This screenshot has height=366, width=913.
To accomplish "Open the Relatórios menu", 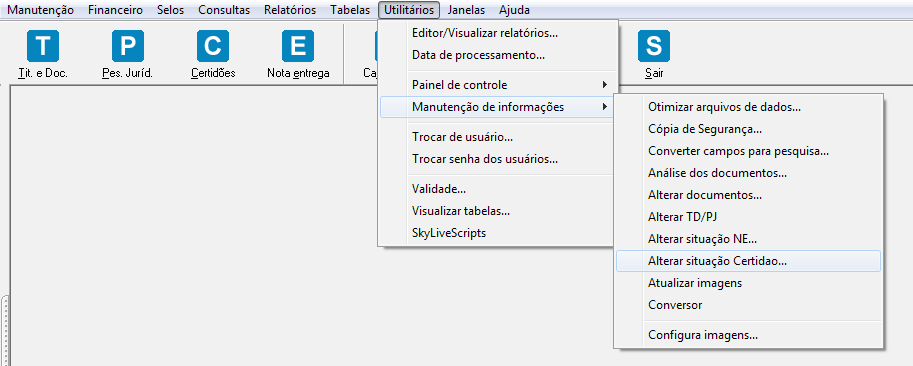I will click(x=290, y=10).
